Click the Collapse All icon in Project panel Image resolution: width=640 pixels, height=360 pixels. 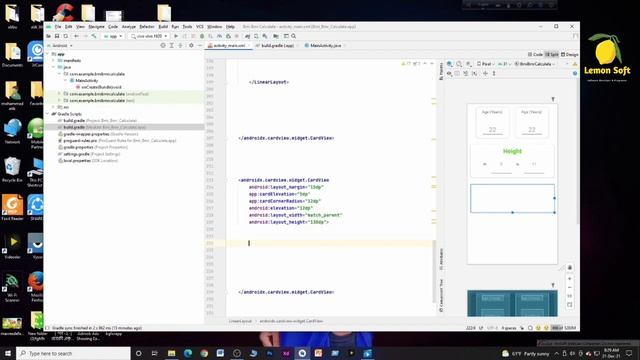180,46
